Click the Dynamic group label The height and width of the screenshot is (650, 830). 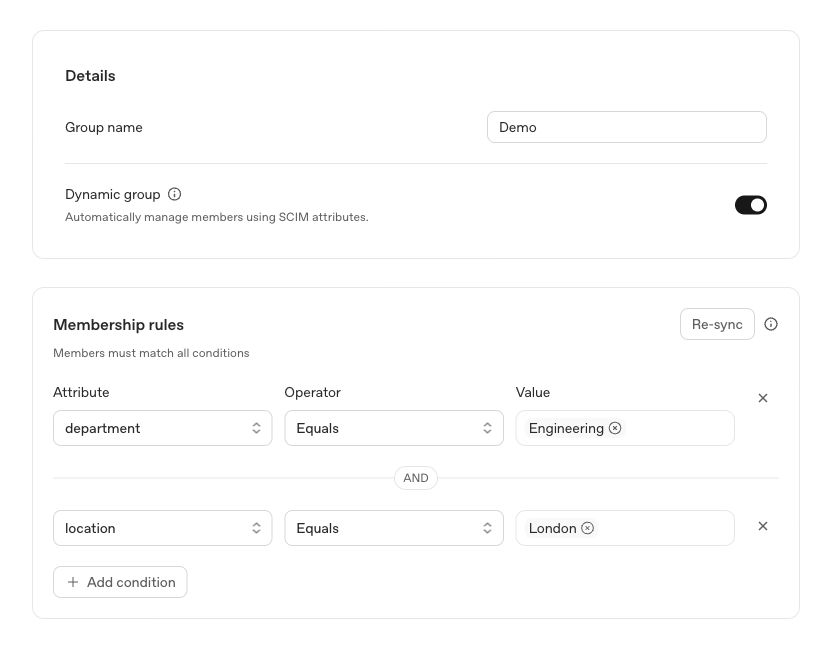coord(113,195)
